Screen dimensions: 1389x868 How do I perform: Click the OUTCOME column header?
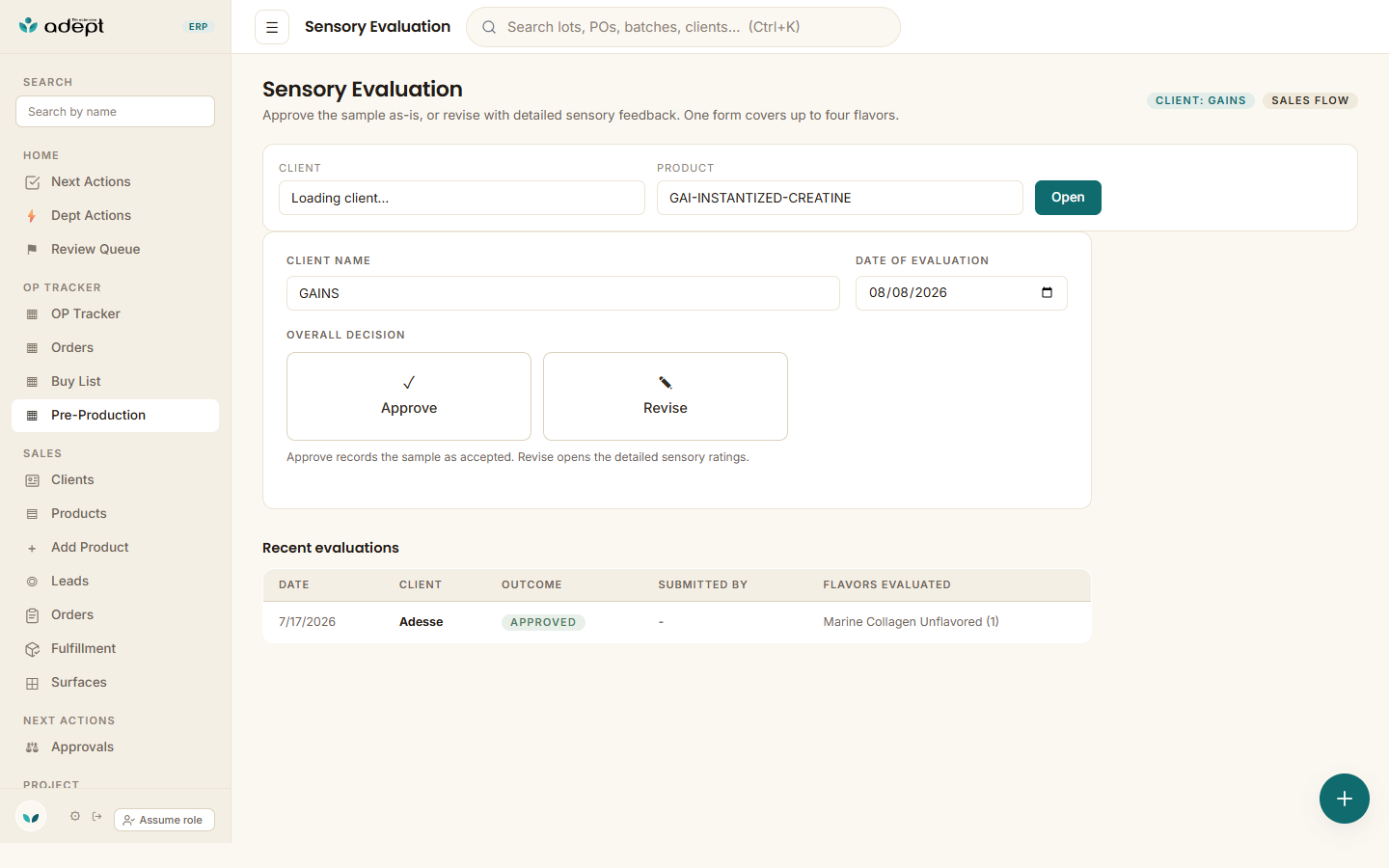(531, 585)
